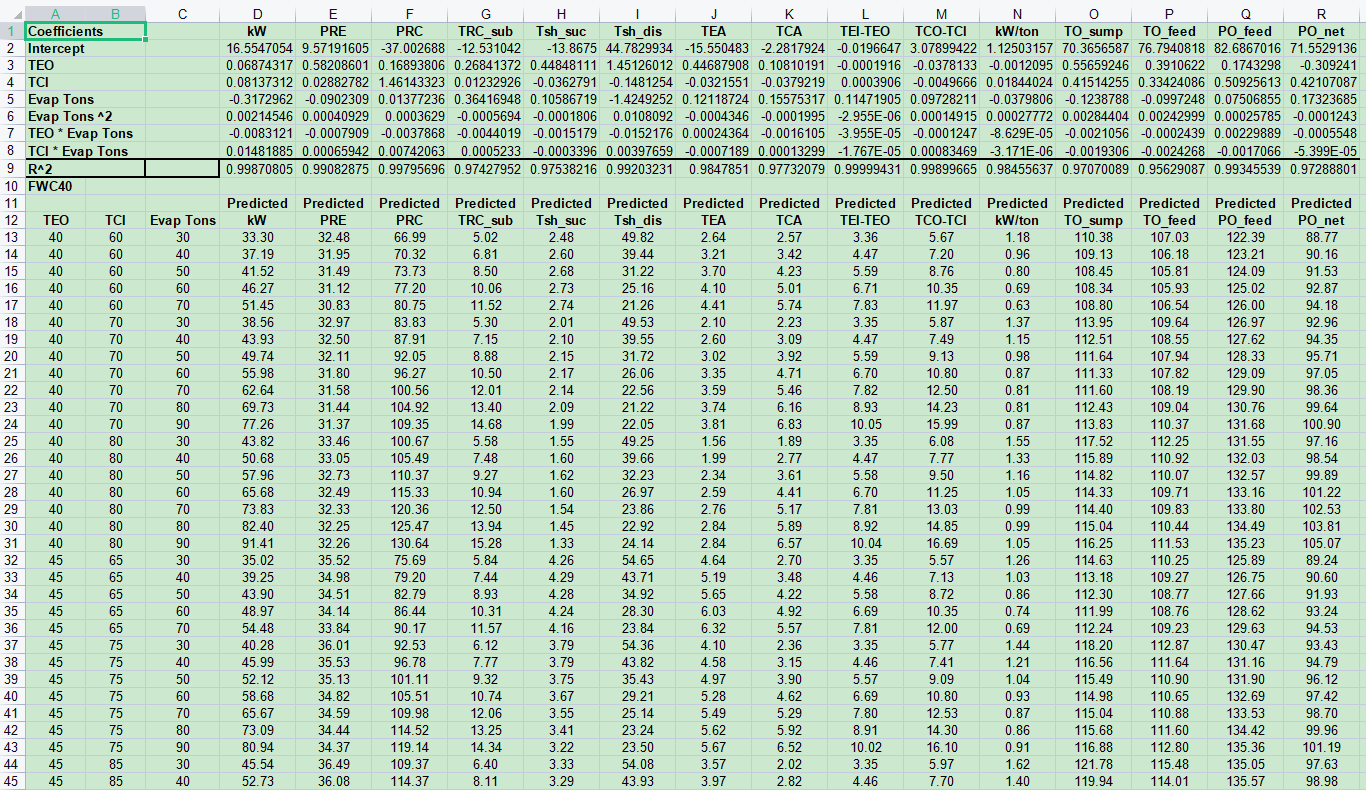Click TEO coefficient 0.58208601
Image resolution: width=1366 pixels, height=790 pixels.
tap(333, 65)
